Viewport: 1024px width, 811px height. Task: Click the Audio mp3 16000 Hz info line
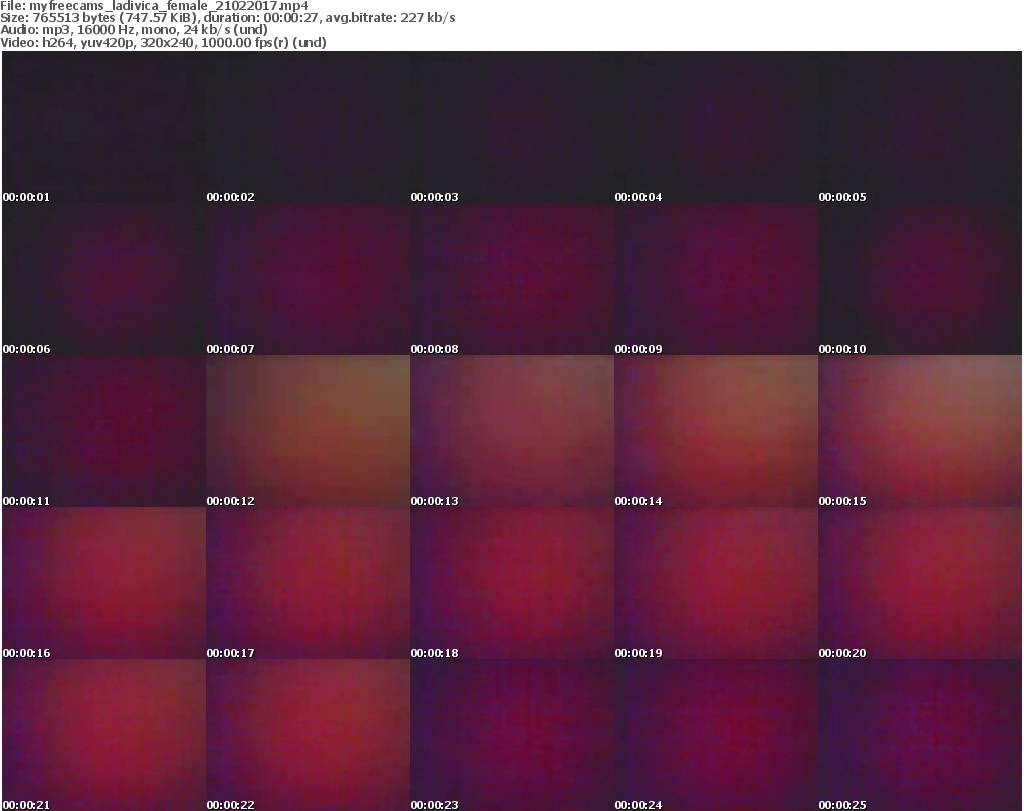pyautogui.click(x=134, y=30)
